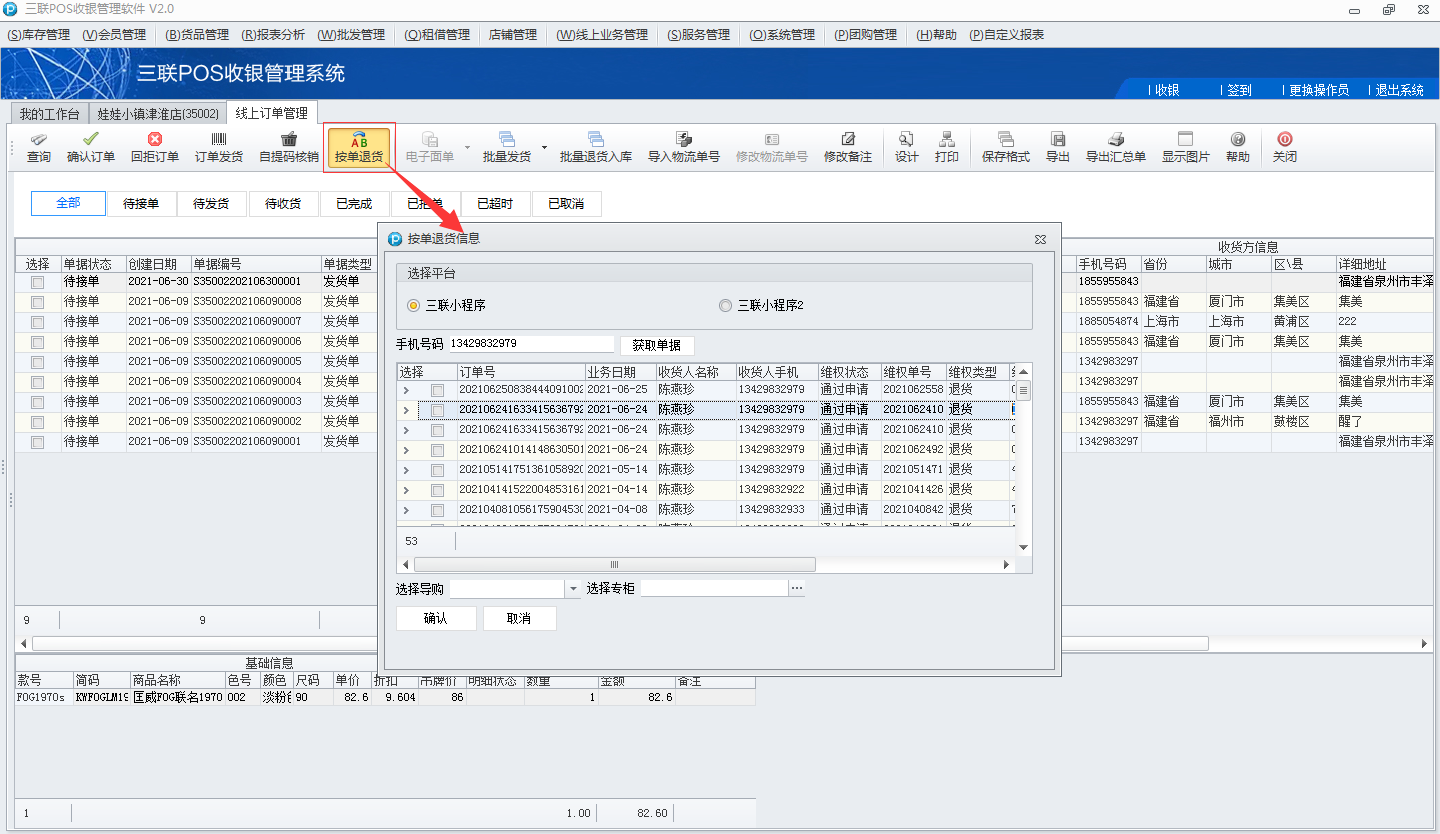Tick the checkbox for order S35002202106090008

38,302
